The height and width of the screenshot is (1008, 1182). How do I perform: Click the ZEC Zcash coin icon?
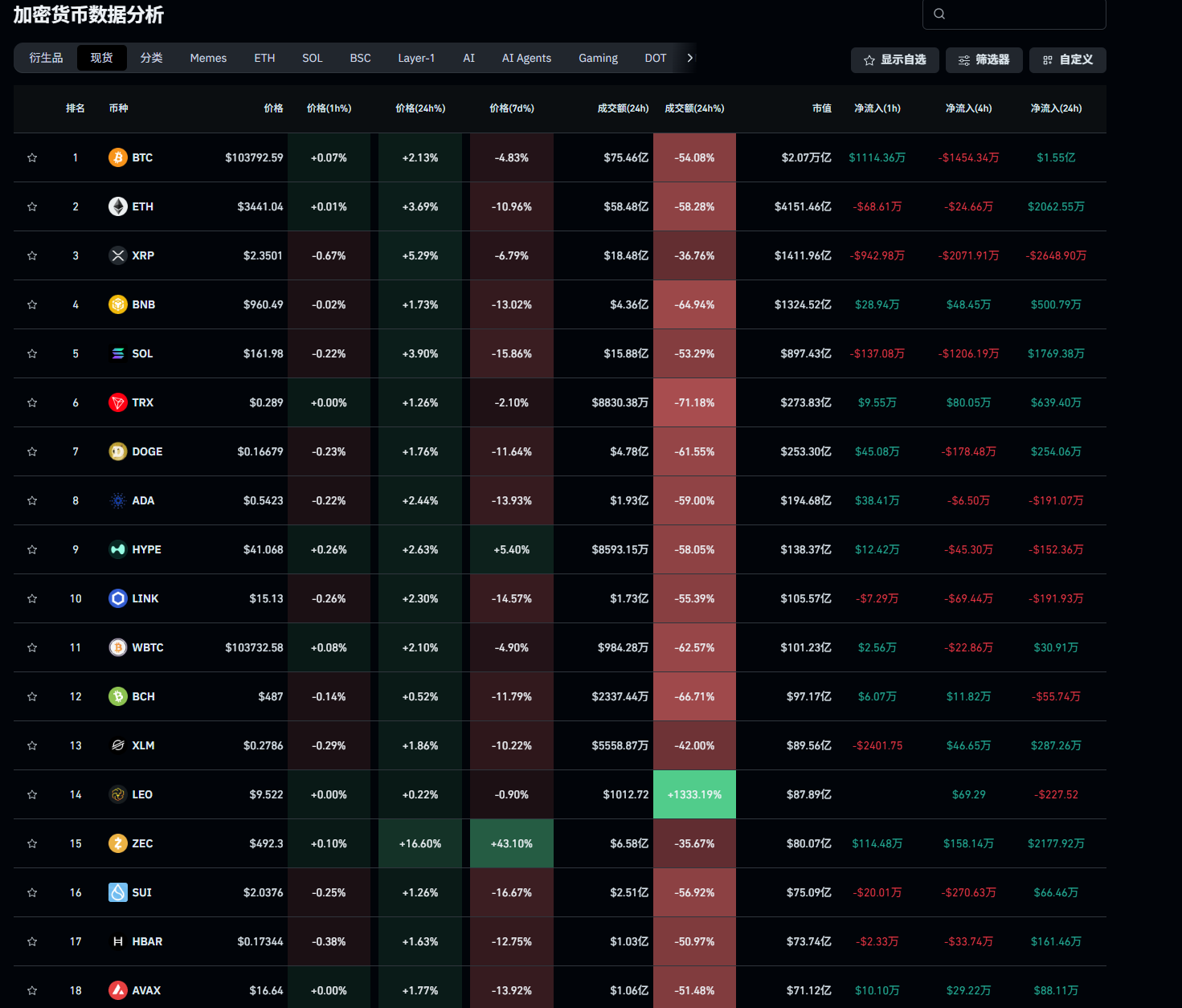118,843
